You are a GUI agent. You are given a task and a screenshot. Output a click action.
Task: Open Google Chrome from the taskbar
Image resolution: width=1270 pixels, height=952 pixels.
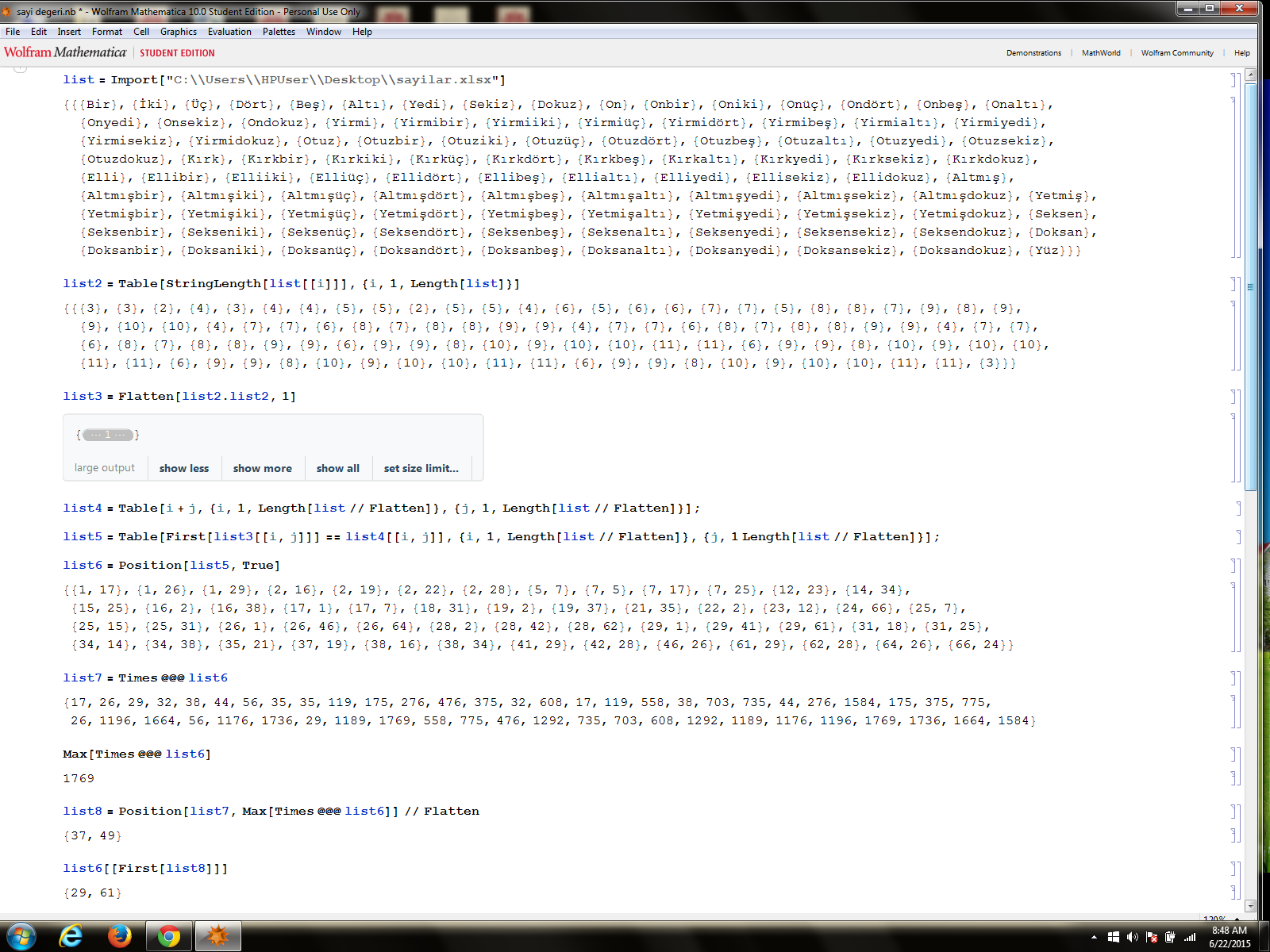tap(168, 936)
